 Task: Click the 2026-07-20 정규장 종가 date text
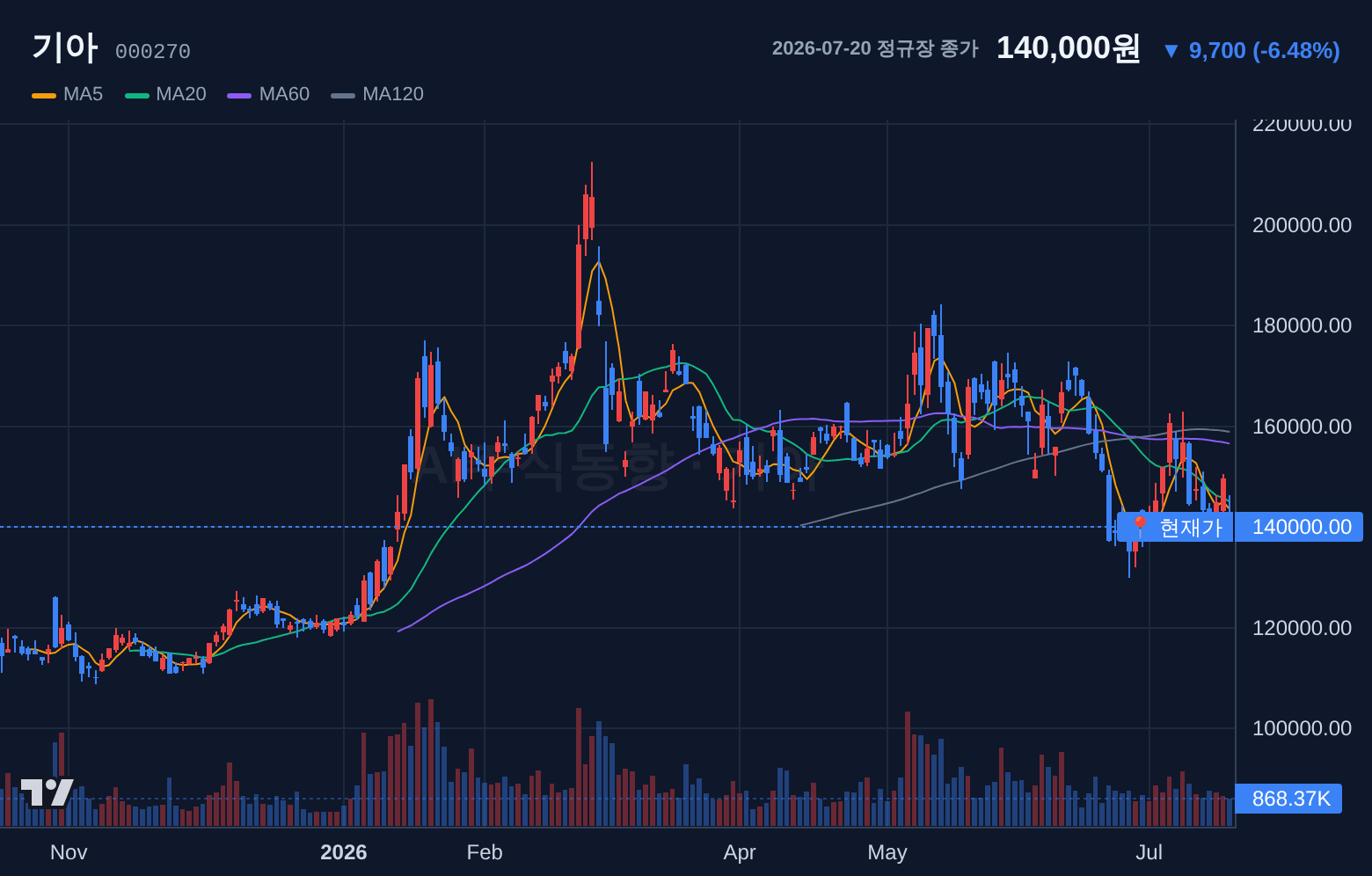(875, 48)
